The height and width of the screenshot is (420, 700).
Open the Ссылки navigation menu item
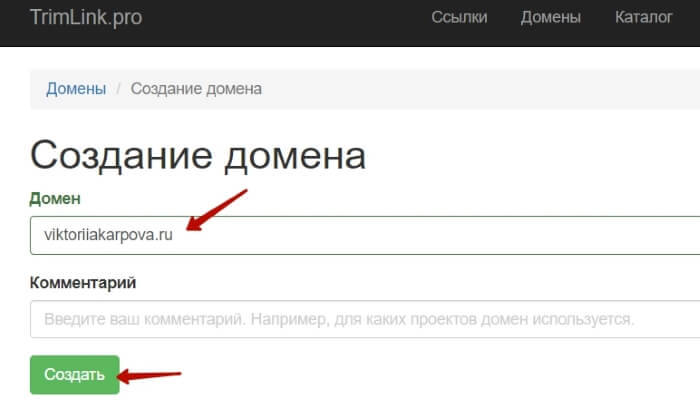[x=459, y=18]
